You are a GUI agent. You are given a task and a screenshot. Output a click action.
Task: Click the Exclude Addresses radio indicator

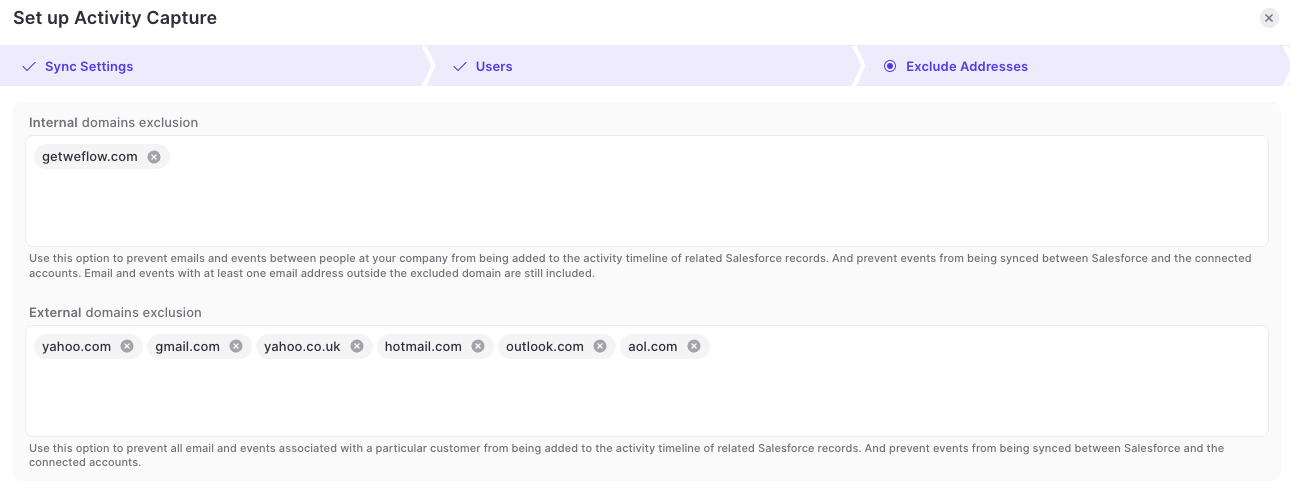click(x=890, y=66)
